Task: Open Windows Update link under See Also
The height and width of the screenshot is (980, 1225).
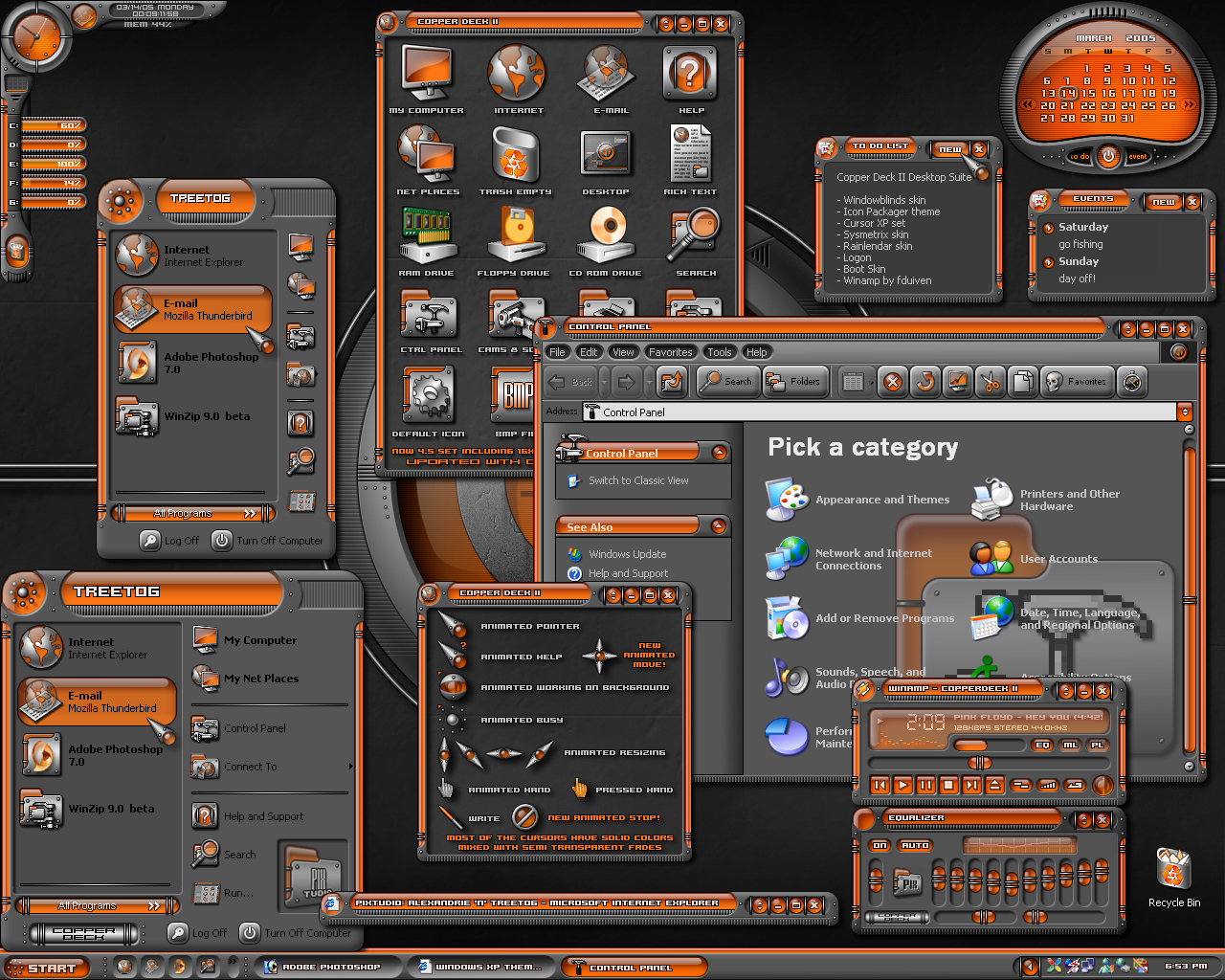Action: coord(628,554)
